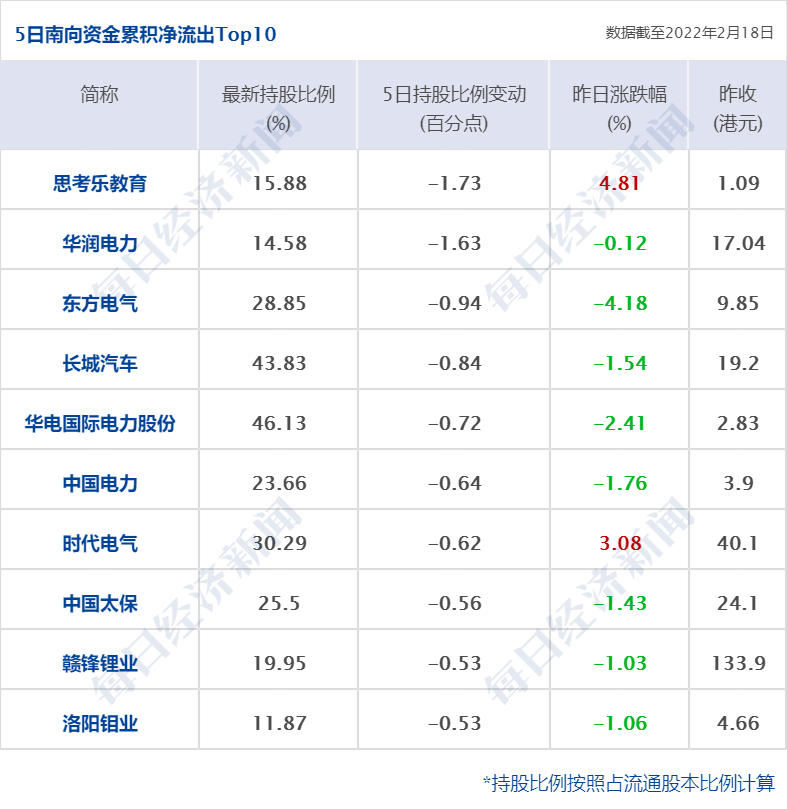The image size is (787, 809).
Task: Click holding ratio 11.87 for 洛阳钼业
Action: [279, 723]
